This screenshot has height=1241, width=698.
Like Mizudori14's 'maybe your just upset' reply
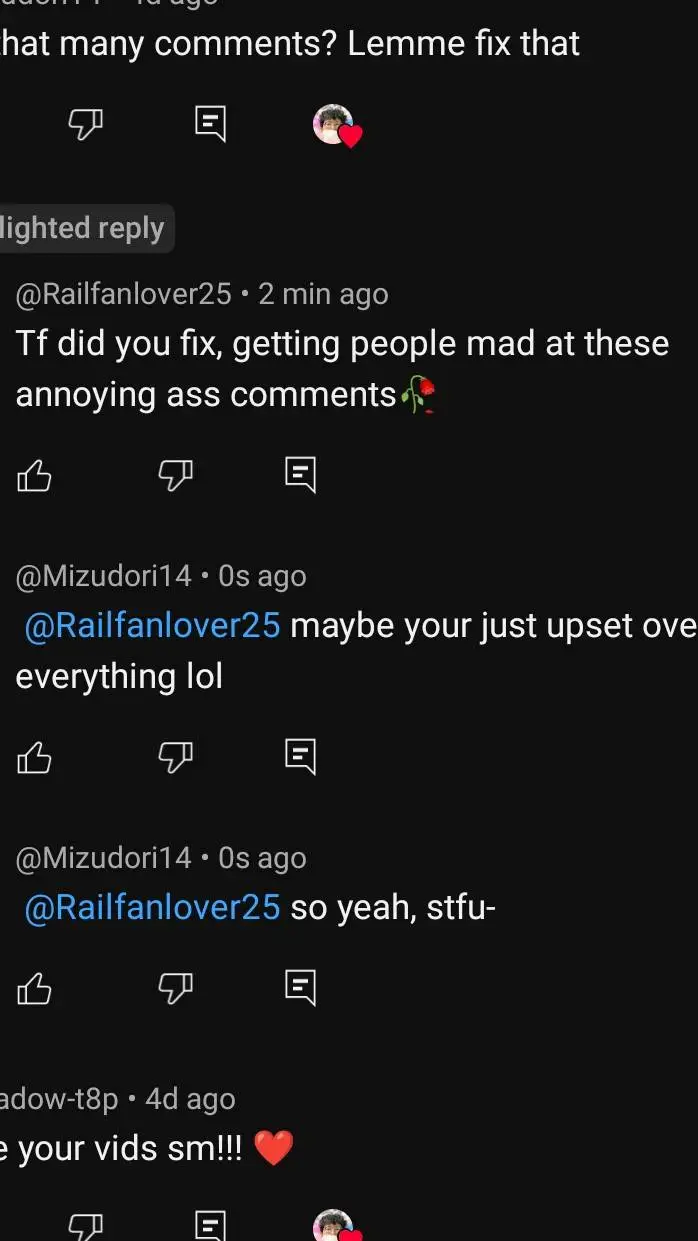pyautogui.click(x=34, y=758)
